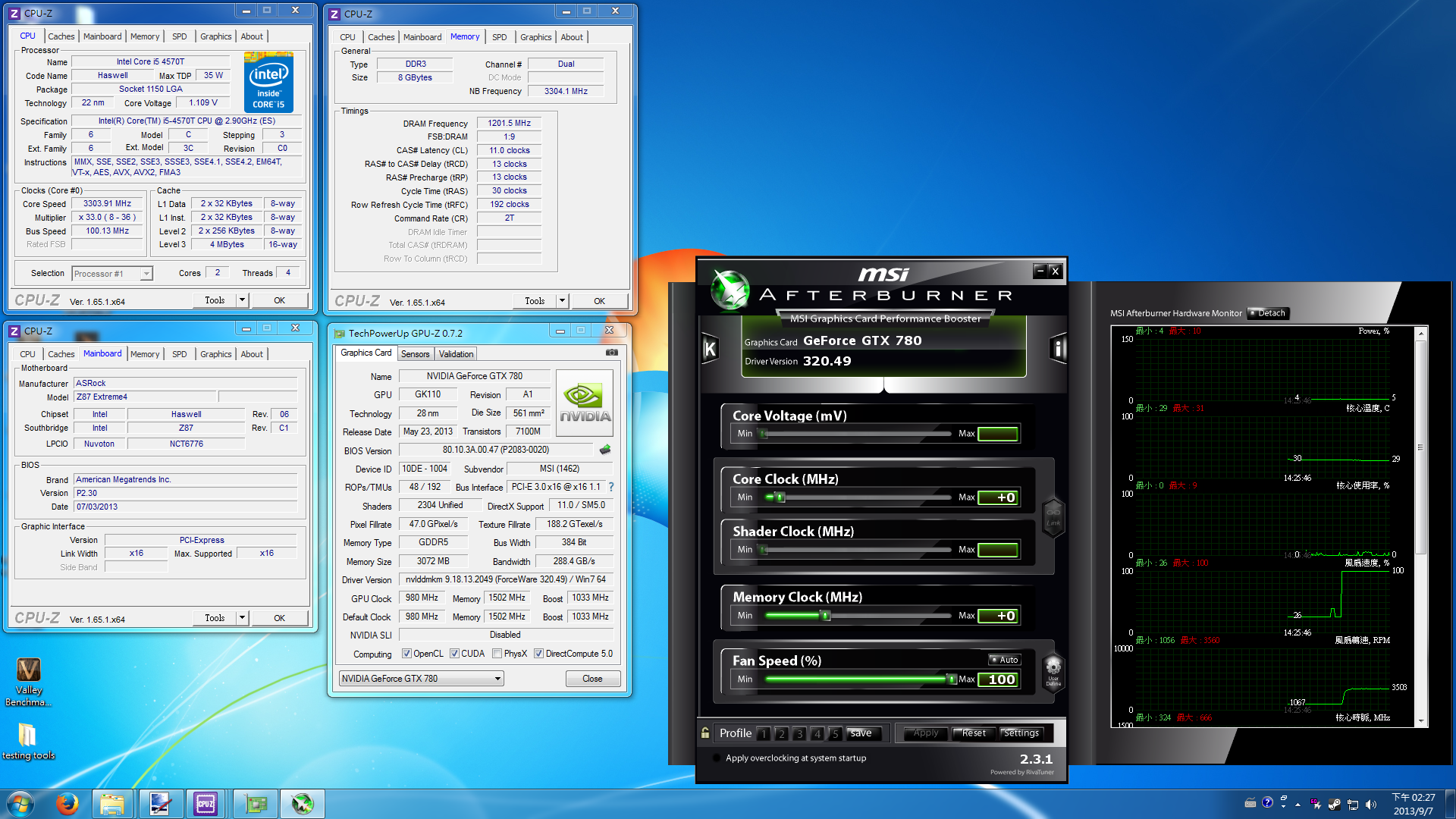Select profile slot 5 in Afterburner
1456x819 pixels.
[x=835, y=733]
